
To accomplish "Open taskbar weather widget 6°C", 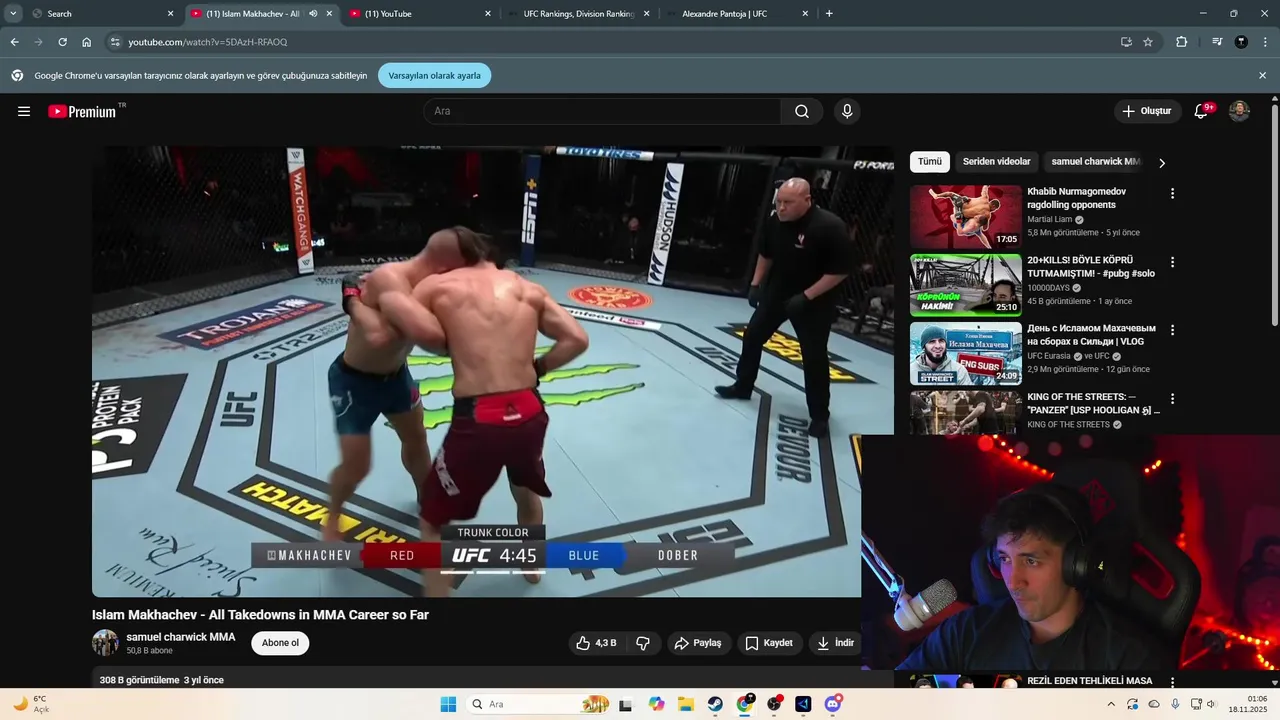I will [x=30, y=704].
